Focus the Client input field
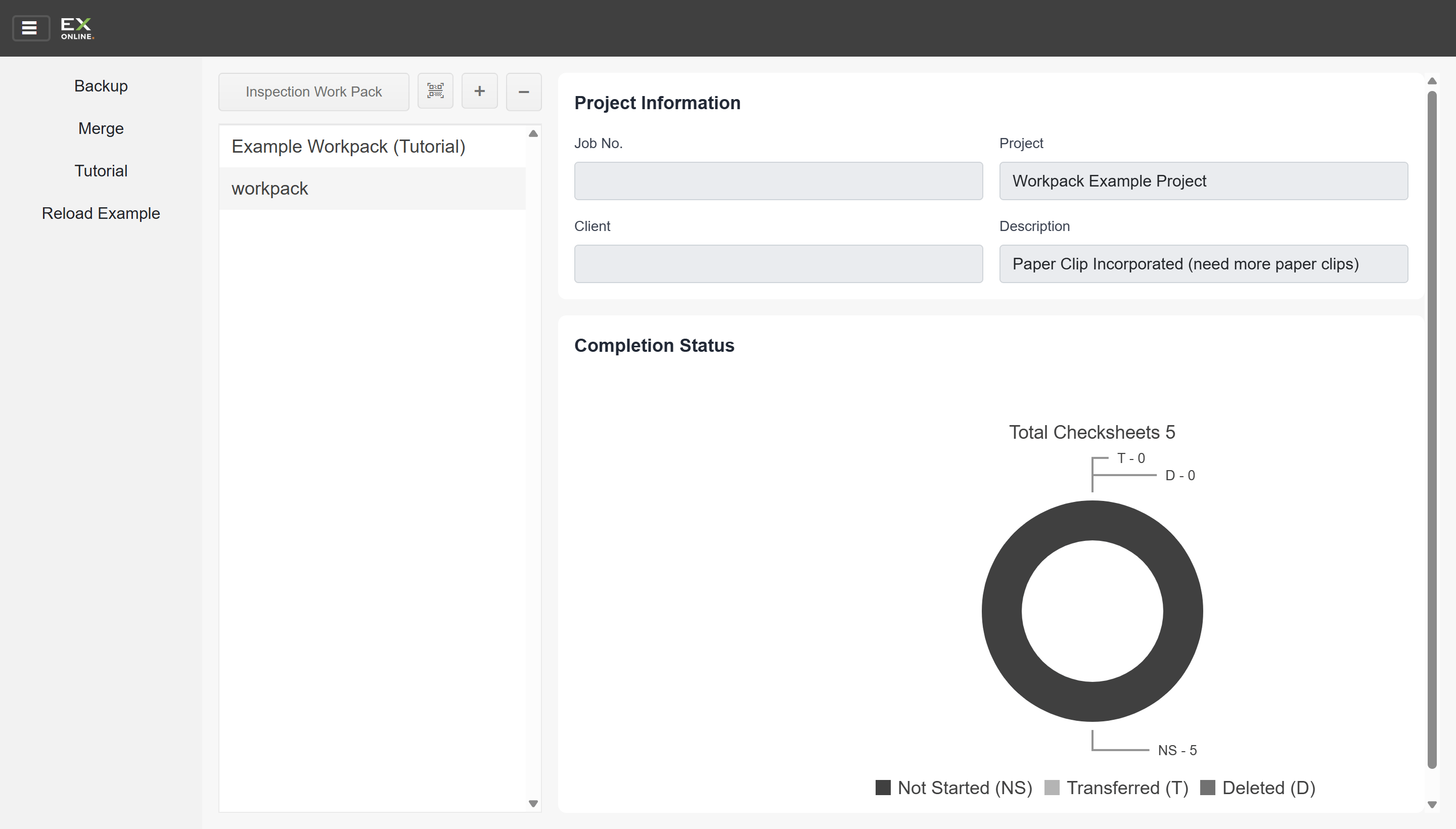The image size is (1456, 829). point(779,264)
